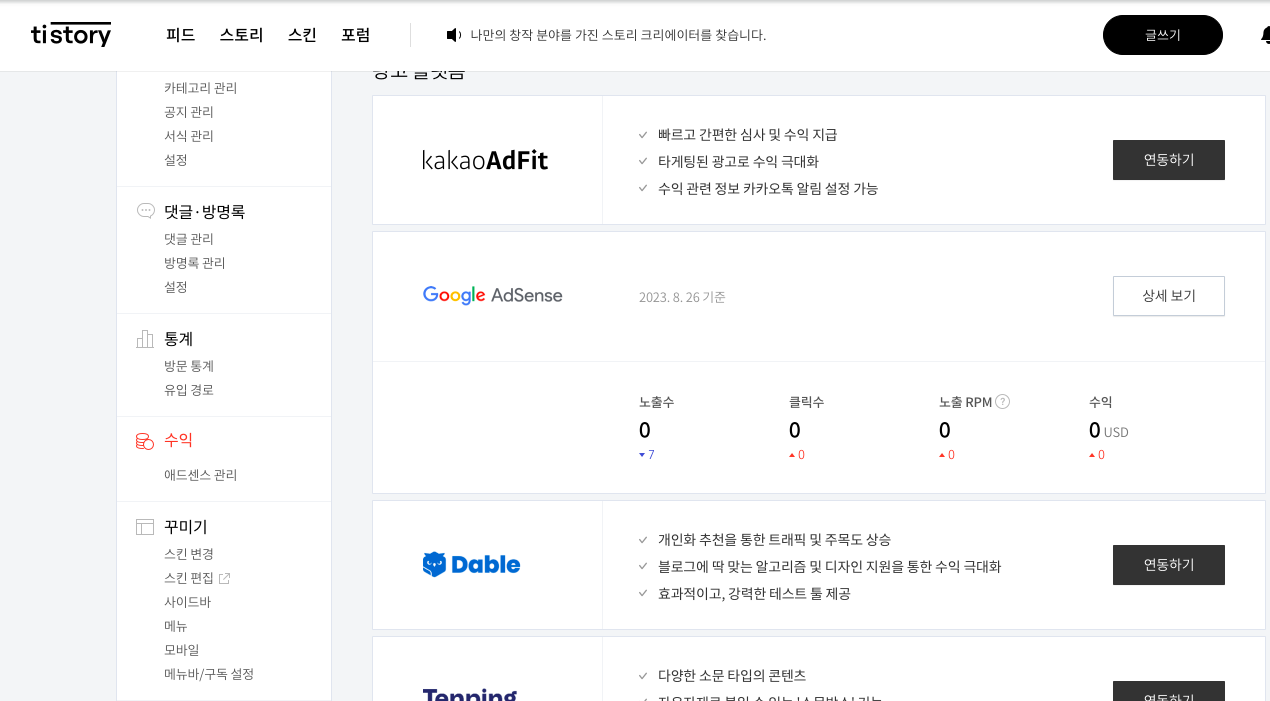Click the 수익 coins icon
The width and height of the screenshot is (1270, 701).
pyautogui.click(x=145, y=440)
